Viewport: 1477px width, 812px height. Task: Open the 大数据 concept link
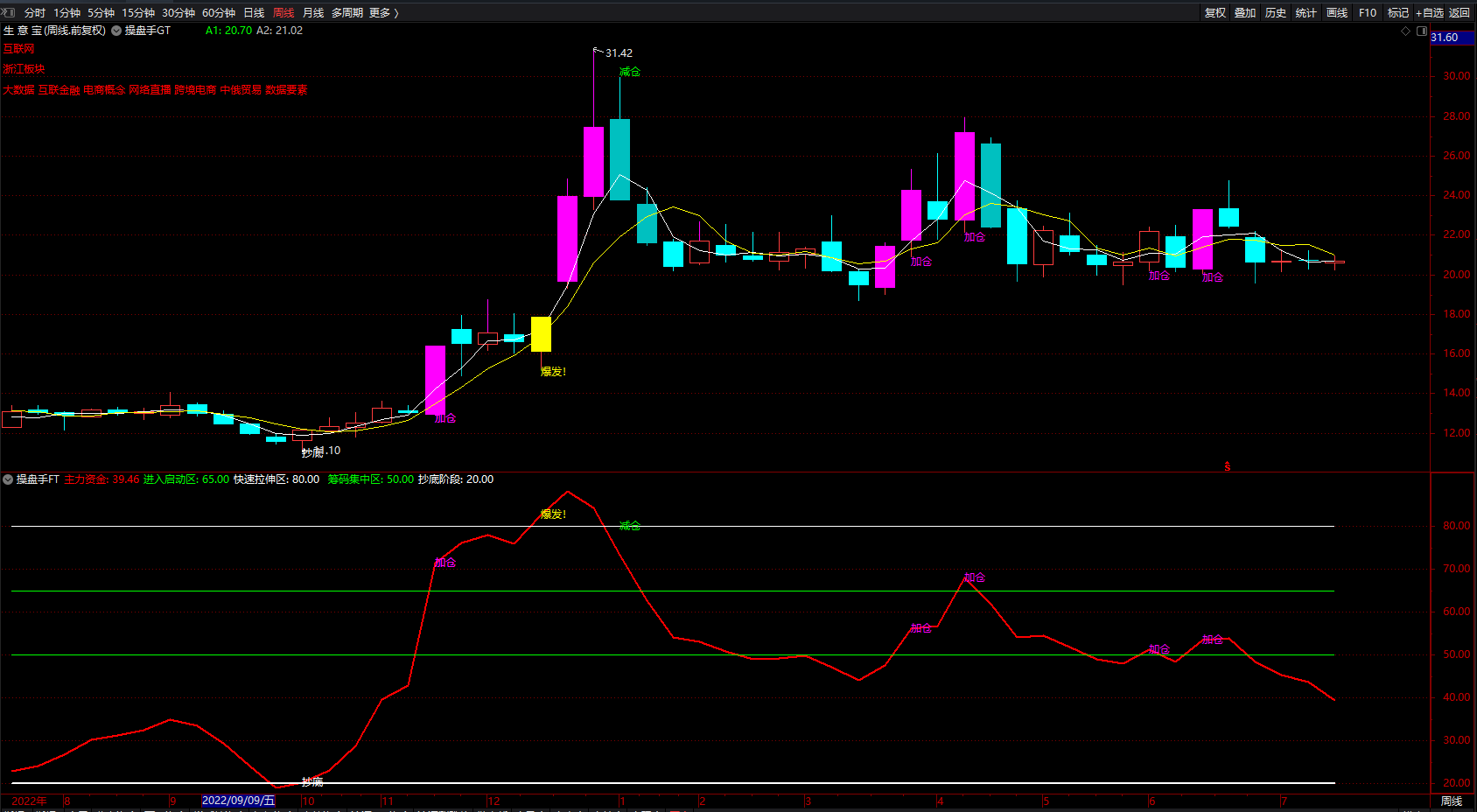[x=18, y=90]
